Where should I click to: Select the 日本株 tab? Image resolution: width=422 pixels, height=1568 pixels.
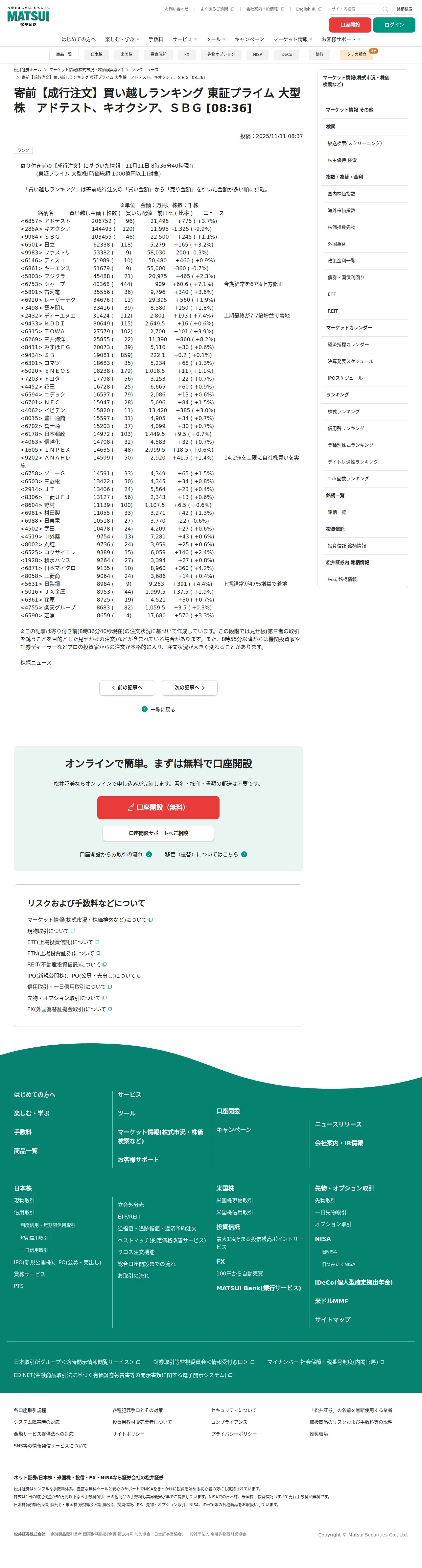click(x=97, y=54)
